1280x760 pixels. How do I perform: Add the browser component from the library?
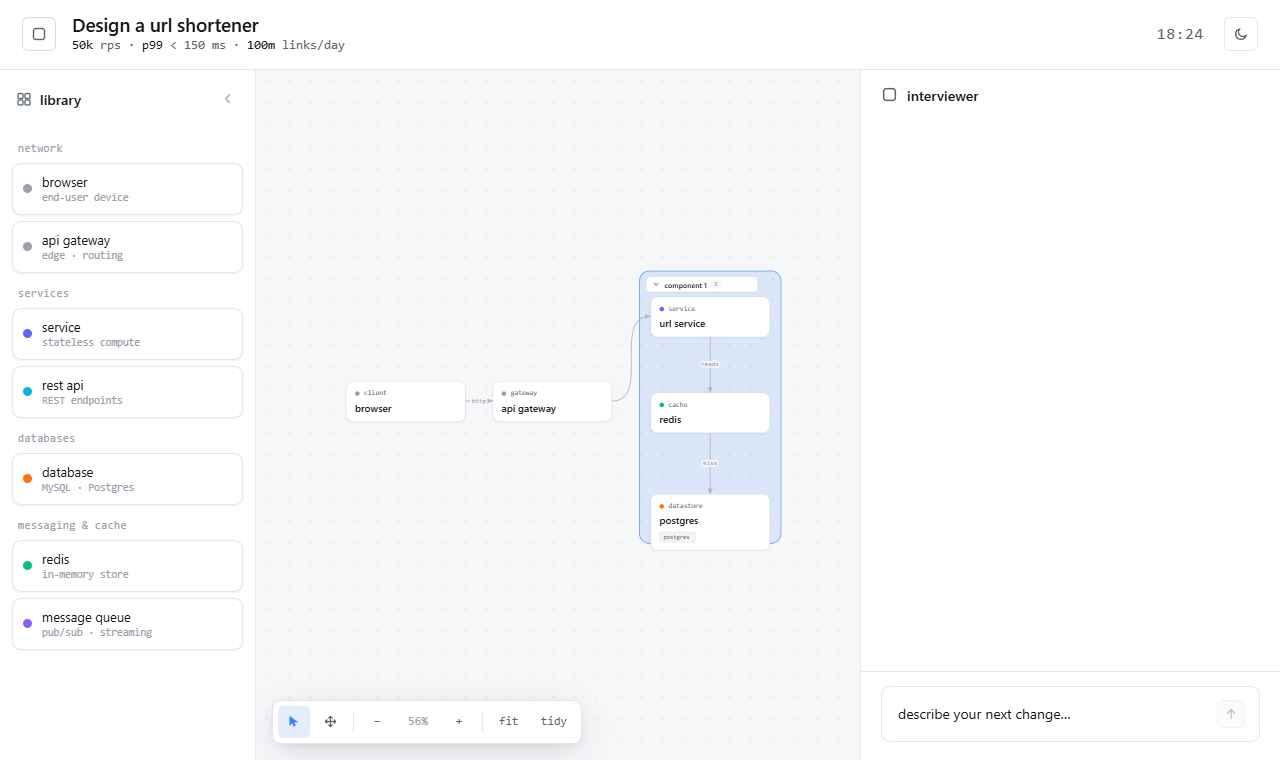(127, 189)
